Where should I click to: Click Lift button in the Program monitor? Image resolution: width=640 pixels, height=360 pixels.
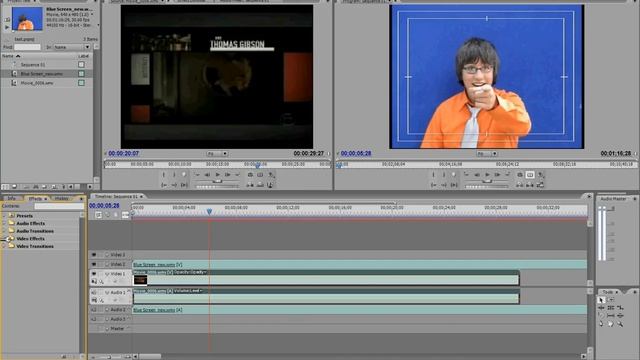[520, 185]
